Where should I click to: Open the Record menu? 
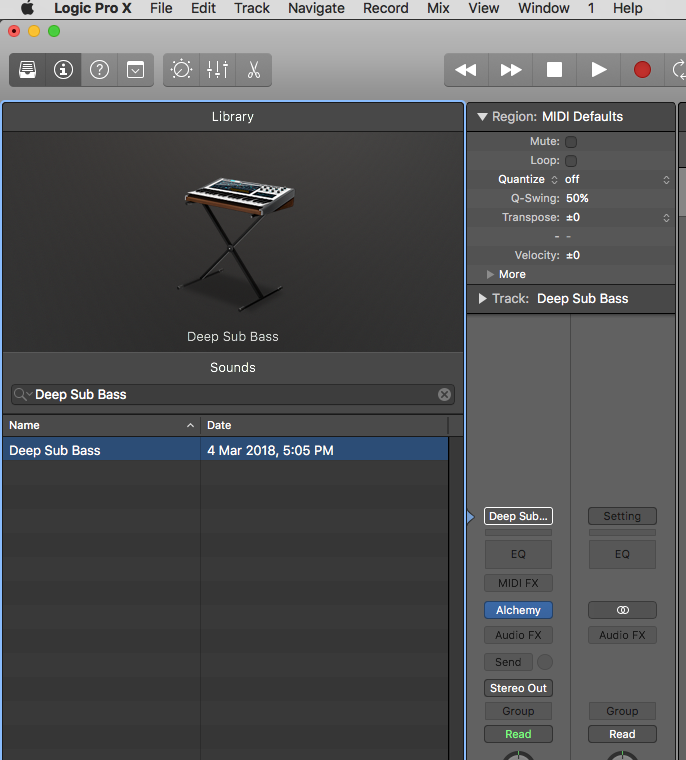click(x=385, y=8)
